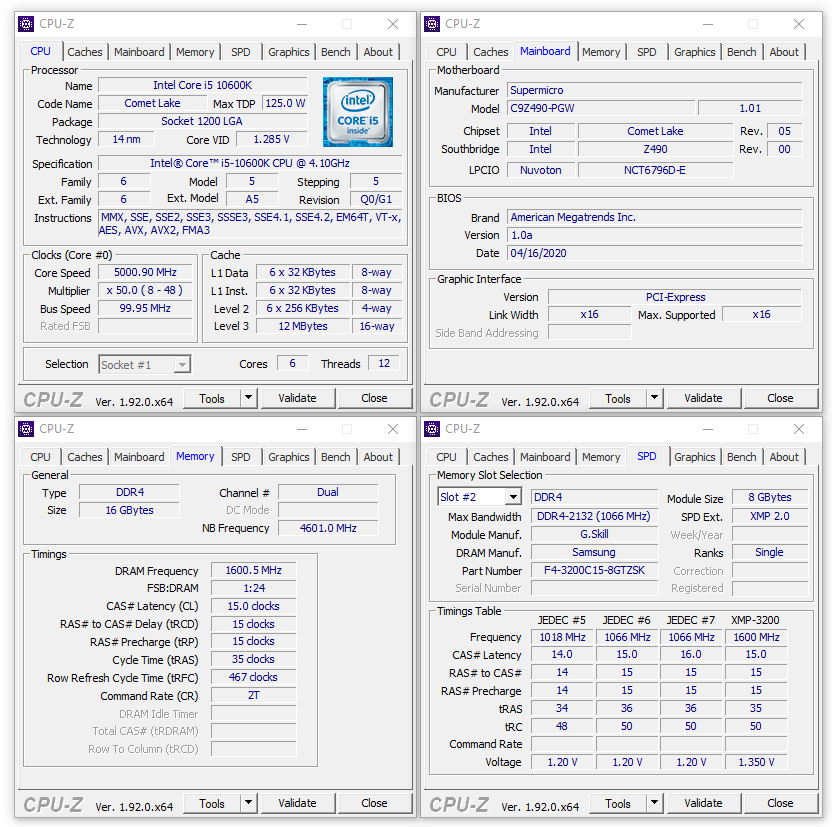Click the Max TDP value '125.0 W'
Screen dimensions: 832x827
coord(285,103)
